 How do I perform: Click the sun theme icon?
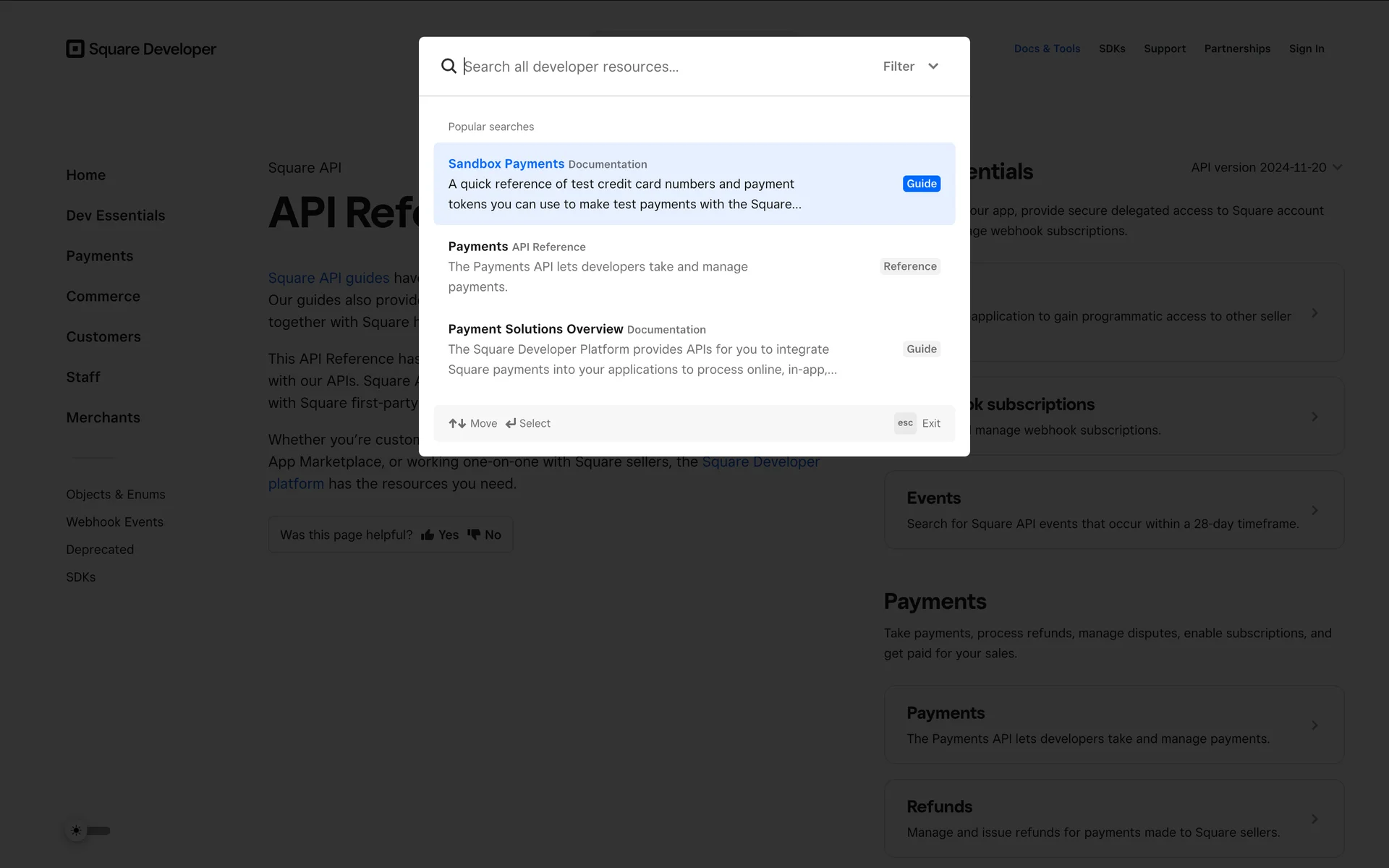pos(77,830)
